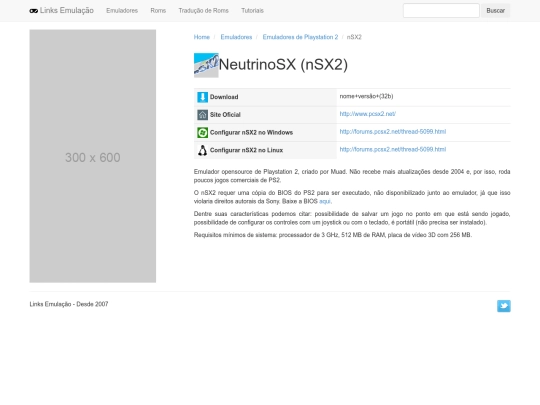Click the 'Emulador opensource de Playstation 2' paragraph
Screen dimensions: 540x405
[352, 176]
